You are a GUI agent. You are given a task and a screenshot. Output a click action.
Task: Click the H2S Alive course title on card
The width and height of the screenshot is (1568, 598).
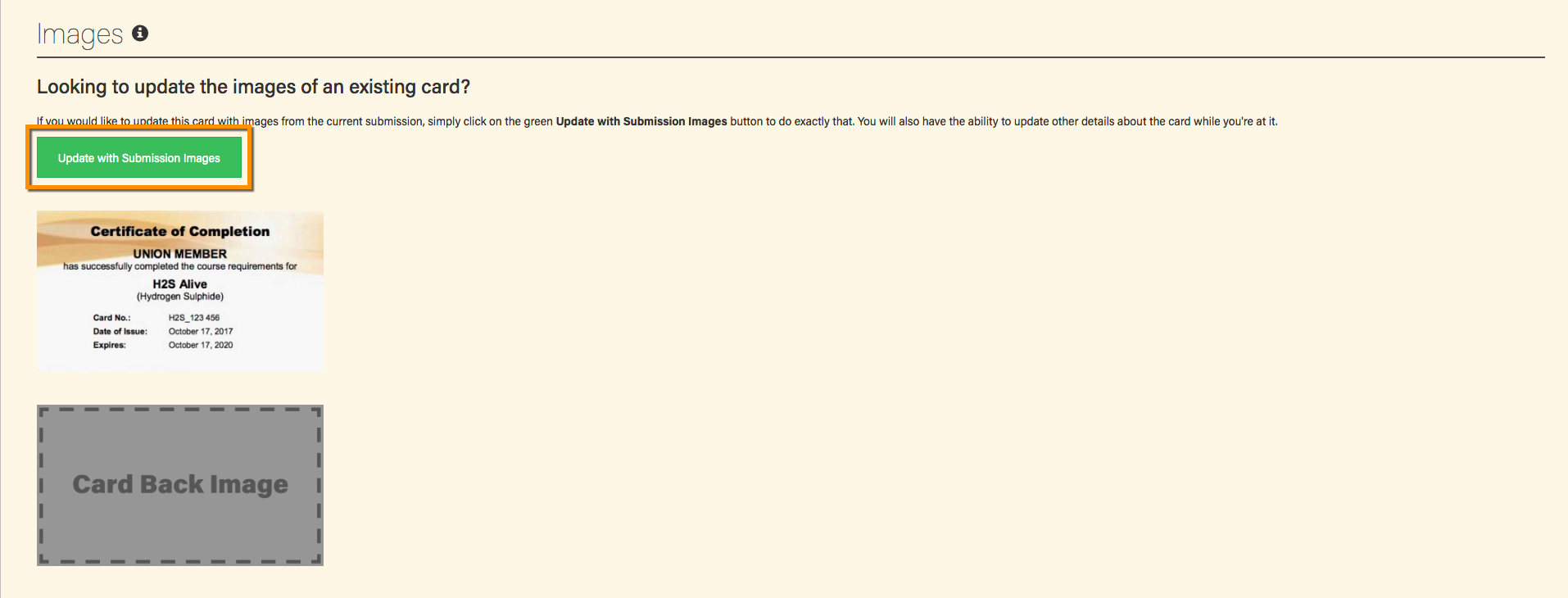(180, 284)
